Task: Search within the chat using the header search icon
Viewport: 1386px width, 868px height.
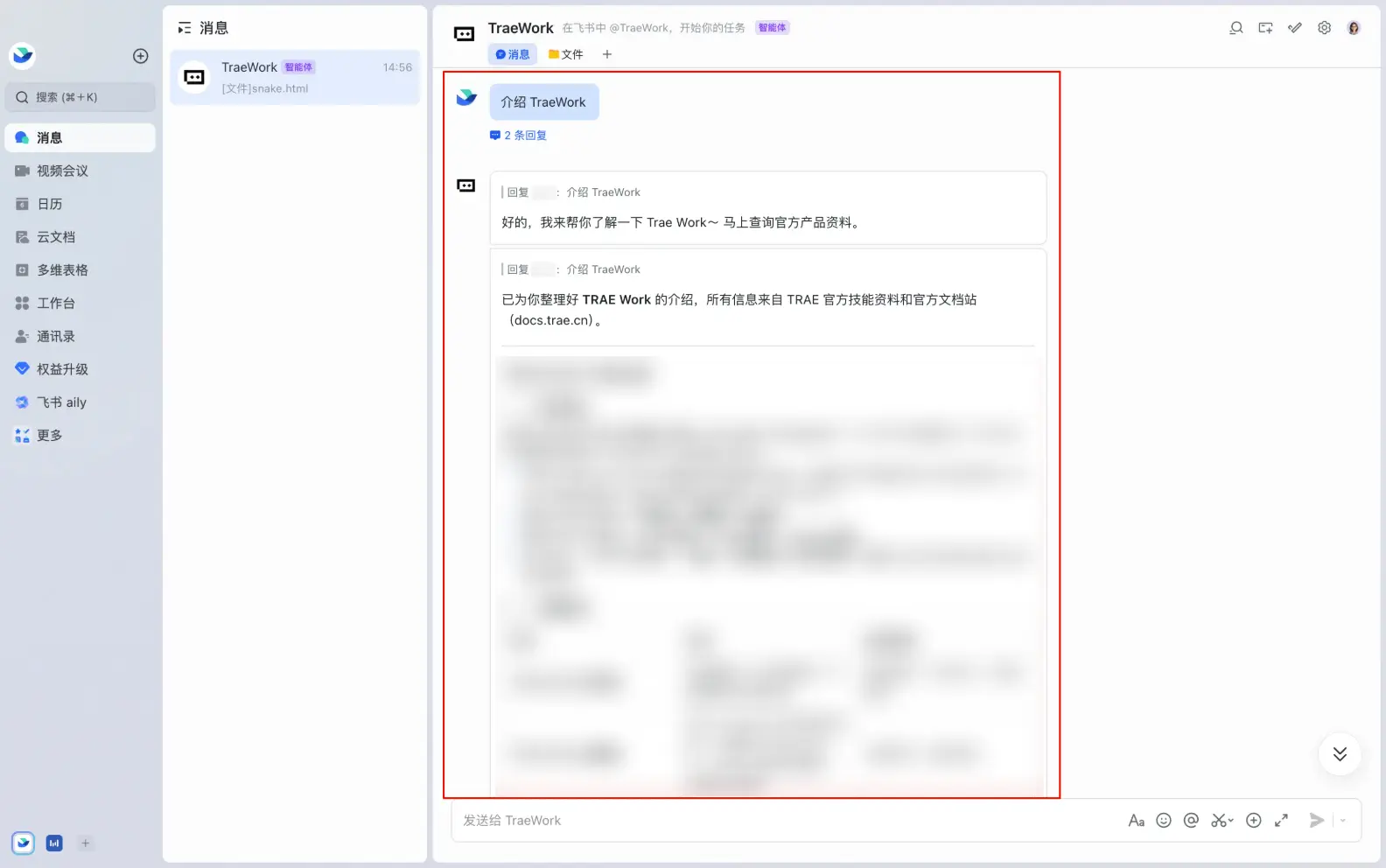Action: point(1236,28)
